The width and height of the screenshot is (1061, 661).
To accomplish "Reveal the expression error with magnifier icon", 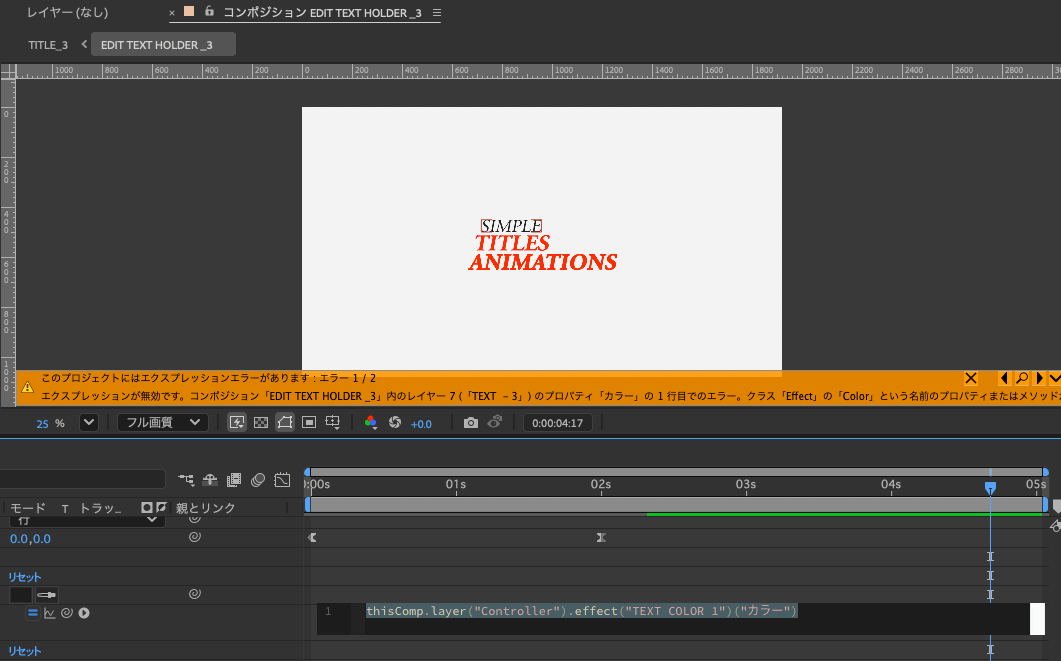I will (x=1021, y=378).
